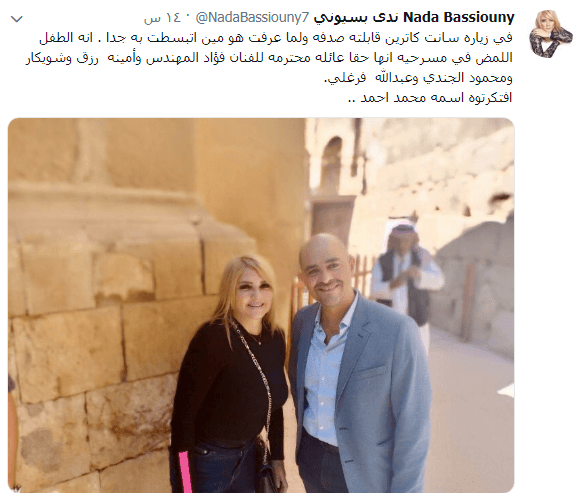This screenshot has width=580, height=493.
Task: Select the first tweet line about سانت كاترين
Action: (276, 38)
